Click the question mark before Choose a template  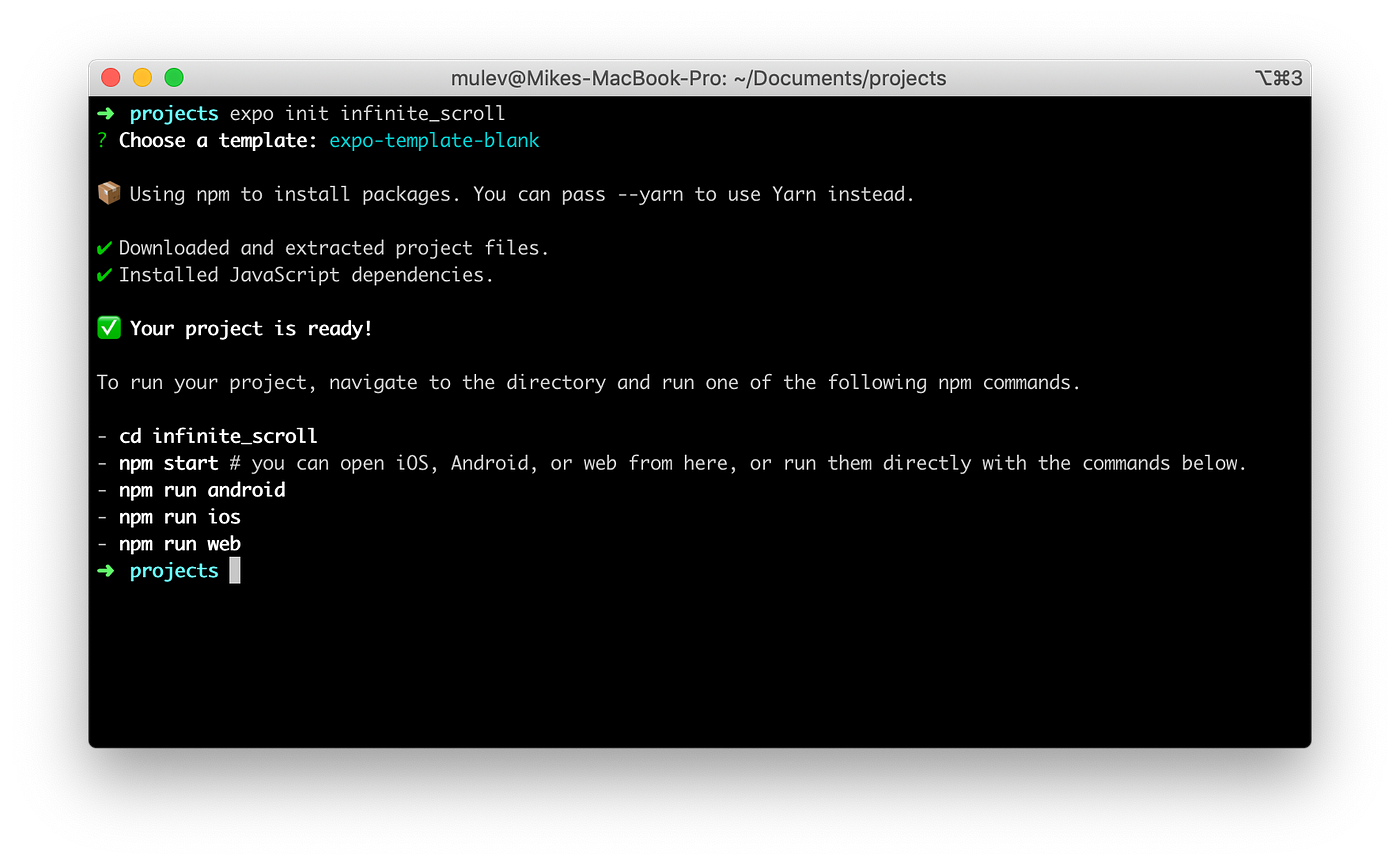coord(101,140)
